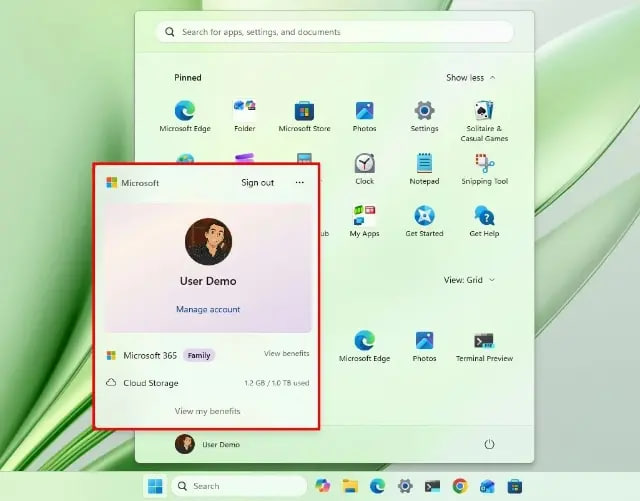Open Solitaire & Casual Games
This screenshot has width=640, height=501.
pos(484,121)
